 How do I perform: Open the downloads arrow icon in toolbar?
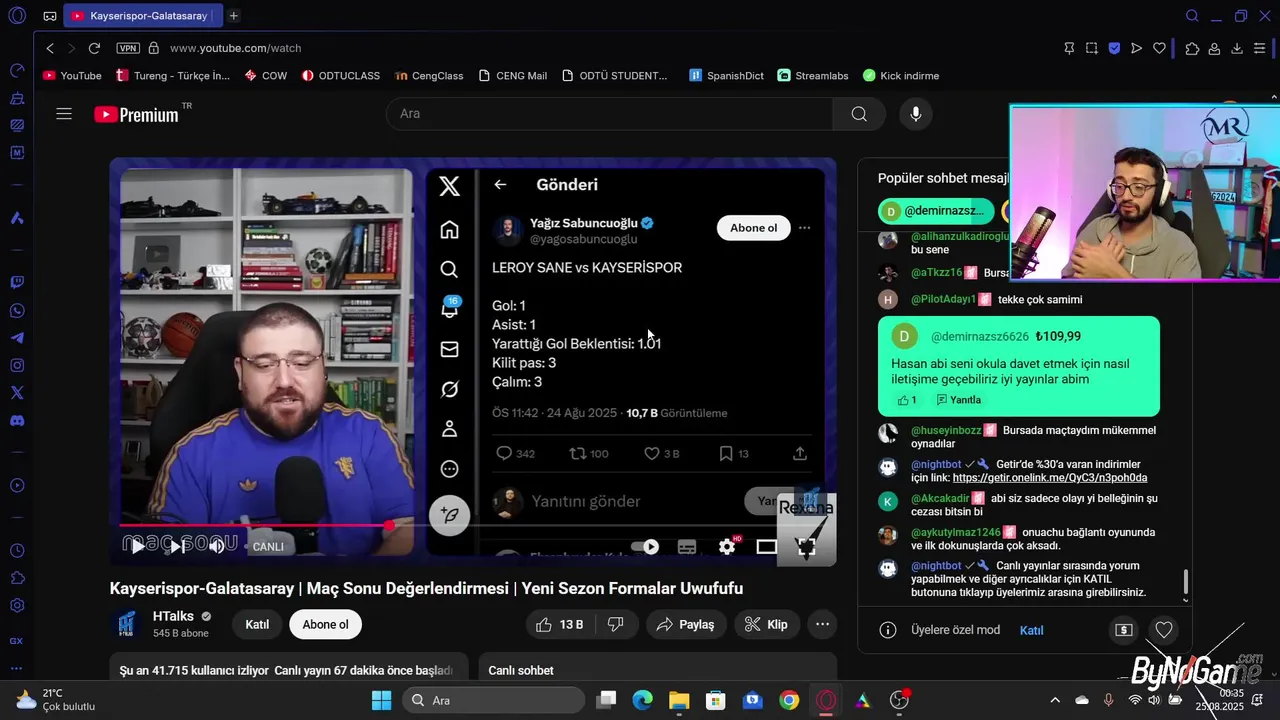point(1237,48)
